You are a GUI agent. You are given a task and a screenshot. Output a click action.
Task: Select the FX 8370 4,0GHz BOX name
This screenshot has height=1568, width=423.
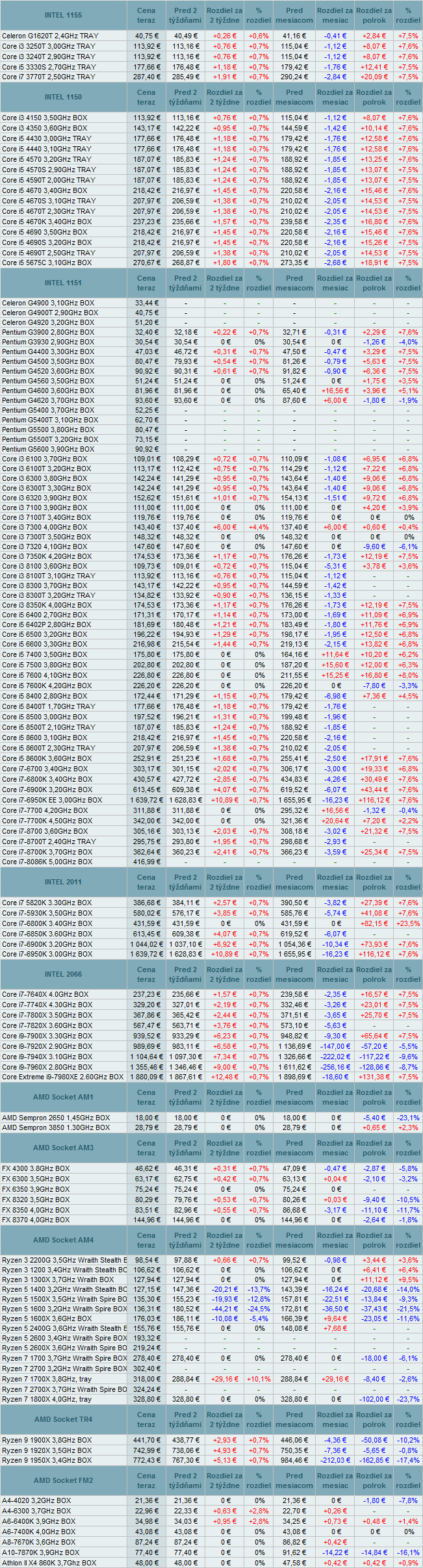pyautogui.click(x=36, y=1220)
